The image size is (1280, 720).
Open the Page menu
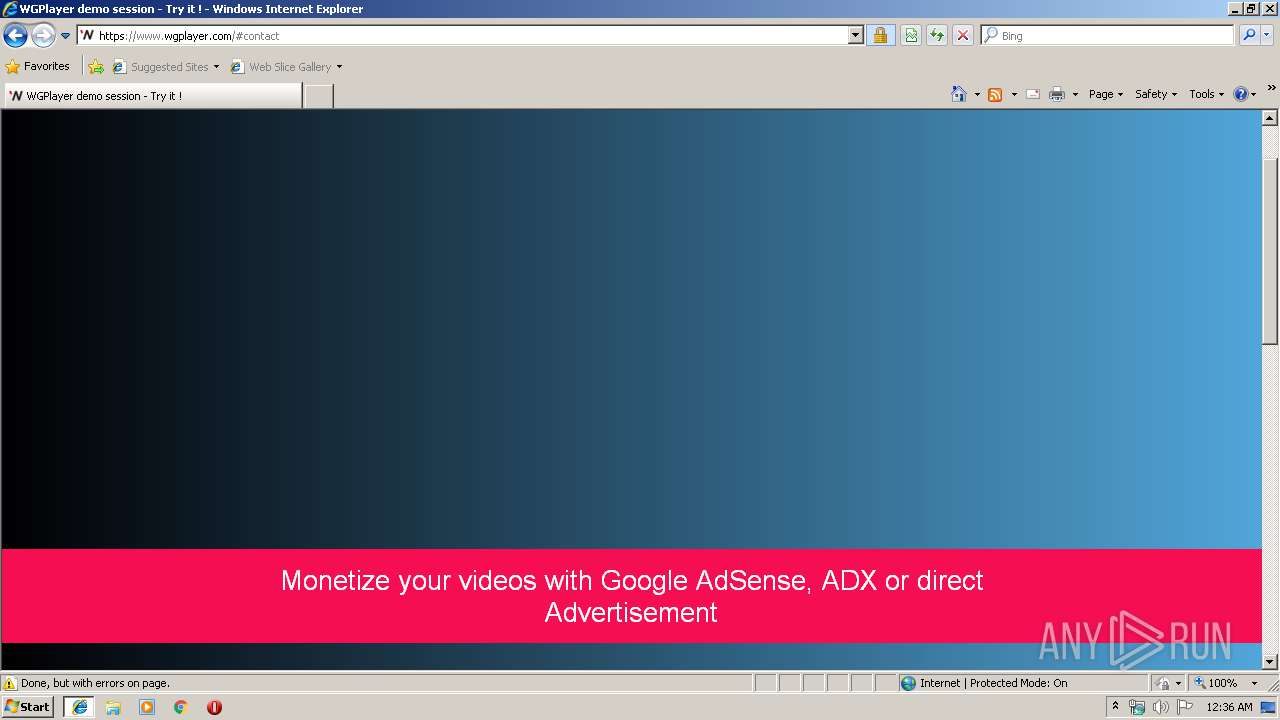[1105, 94]
